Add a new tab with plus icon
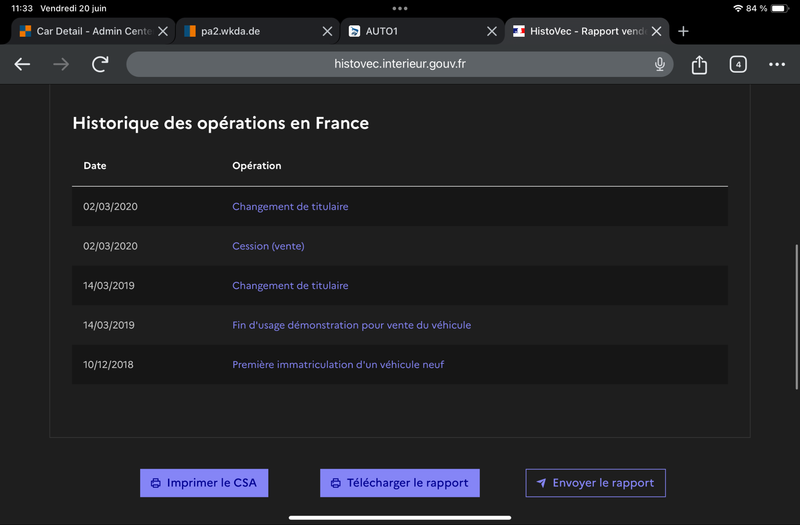Viewport: 800px width, 525px height. 683,31
